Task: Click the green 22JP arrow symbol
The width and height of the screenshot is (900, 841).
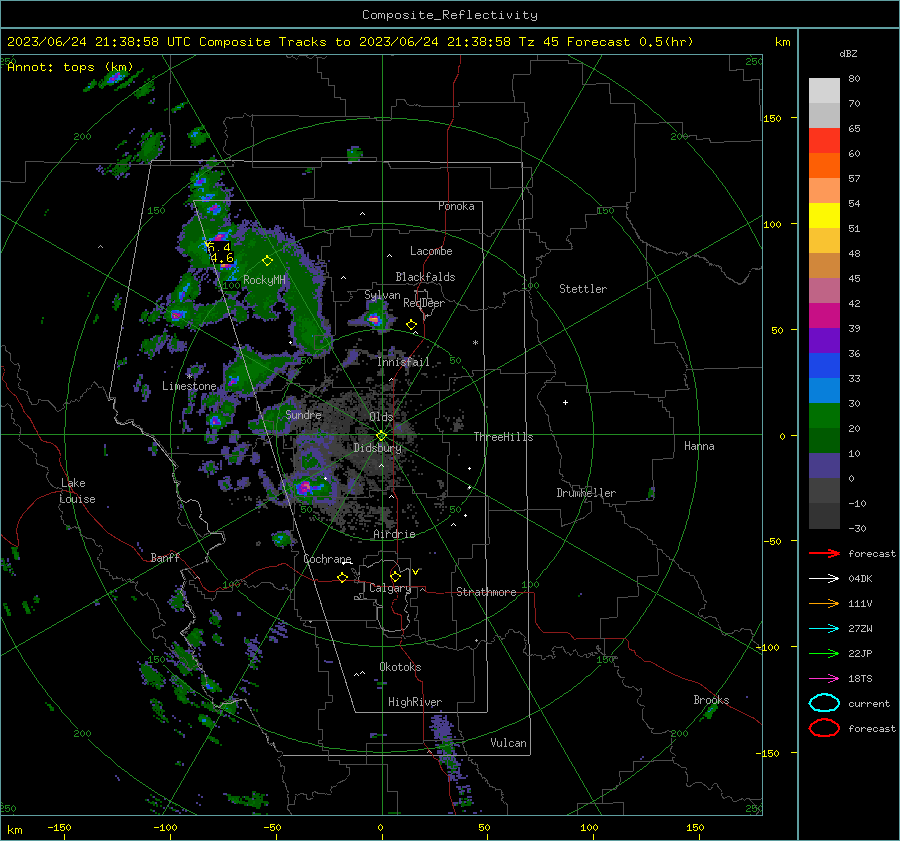Action: (824, 653)
